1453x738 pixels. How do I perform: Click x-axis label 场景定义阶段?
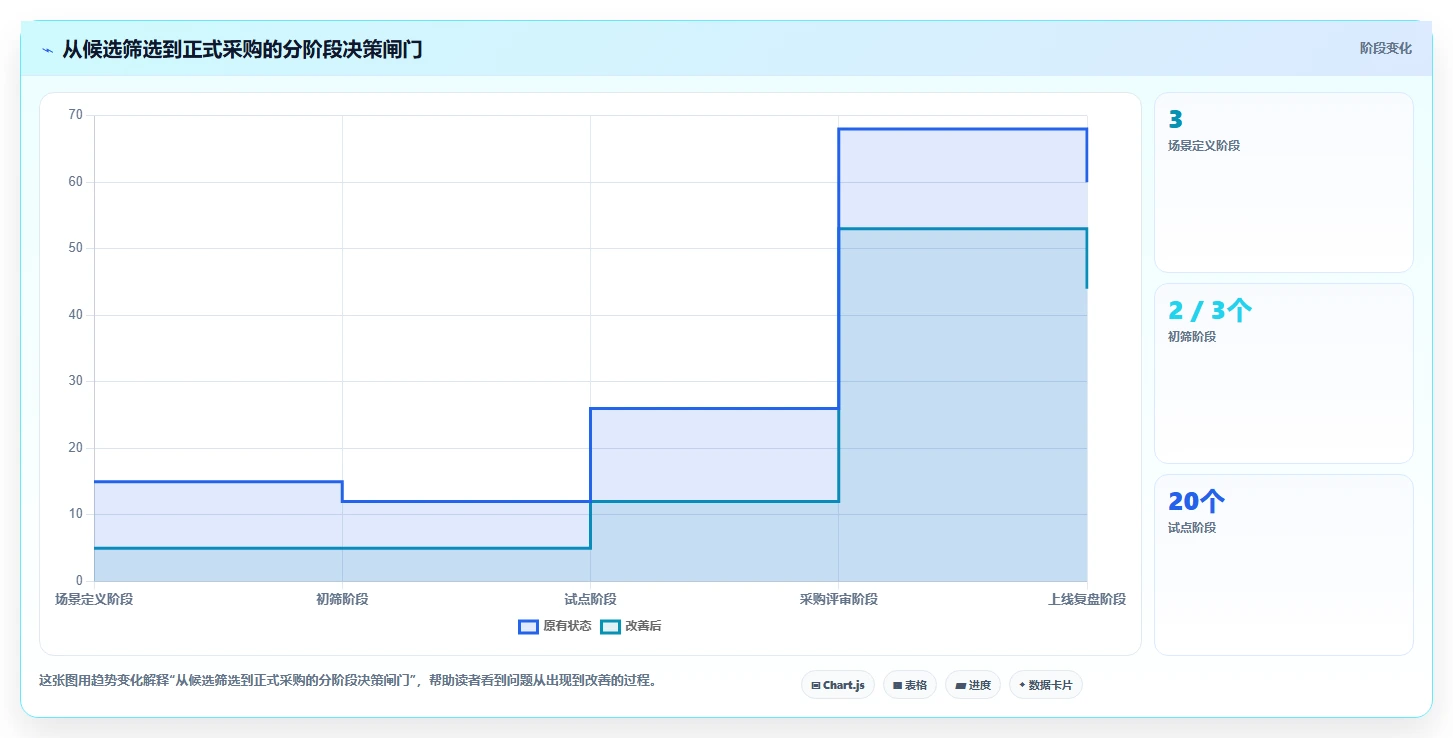click(94, 599)
